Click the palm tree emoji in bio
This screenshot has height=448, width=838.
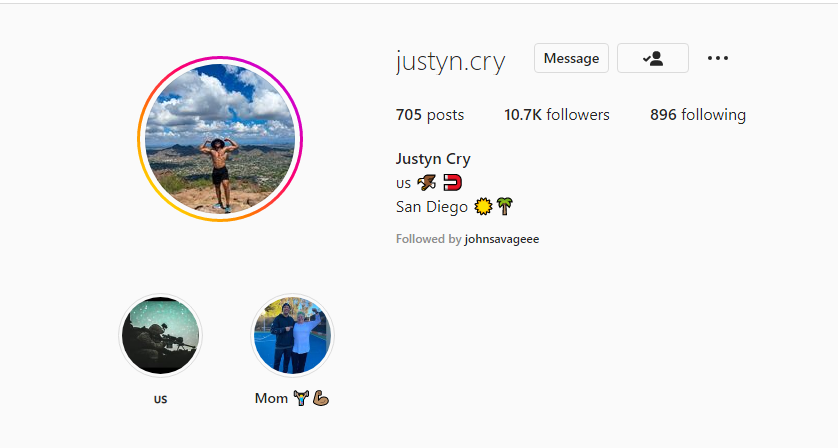click(505, 206)
